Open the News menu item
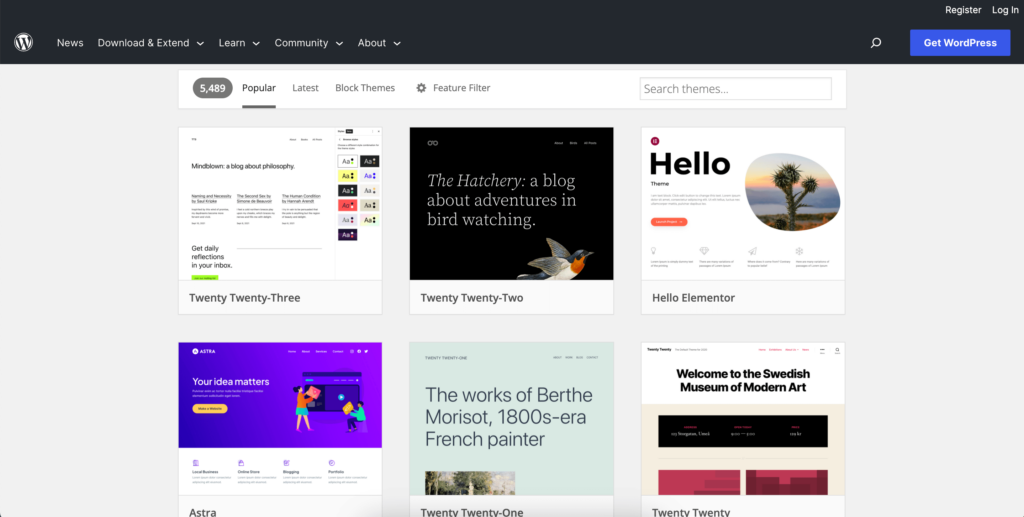The height and width of the screenshot is (517, 1024). pos(70,43)
